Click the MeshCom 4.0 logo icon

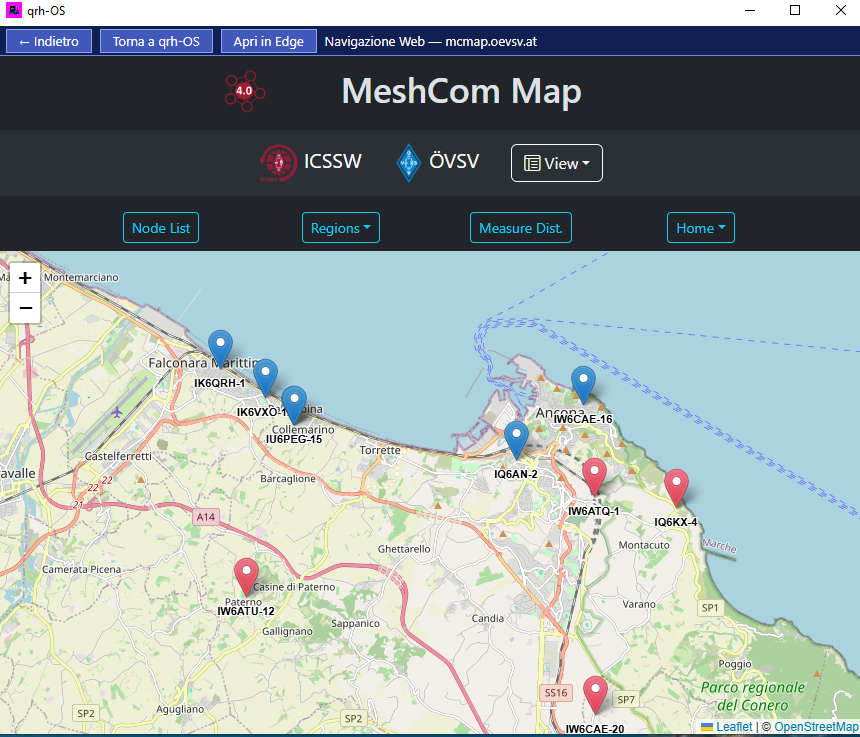click(x=245, y=91)
